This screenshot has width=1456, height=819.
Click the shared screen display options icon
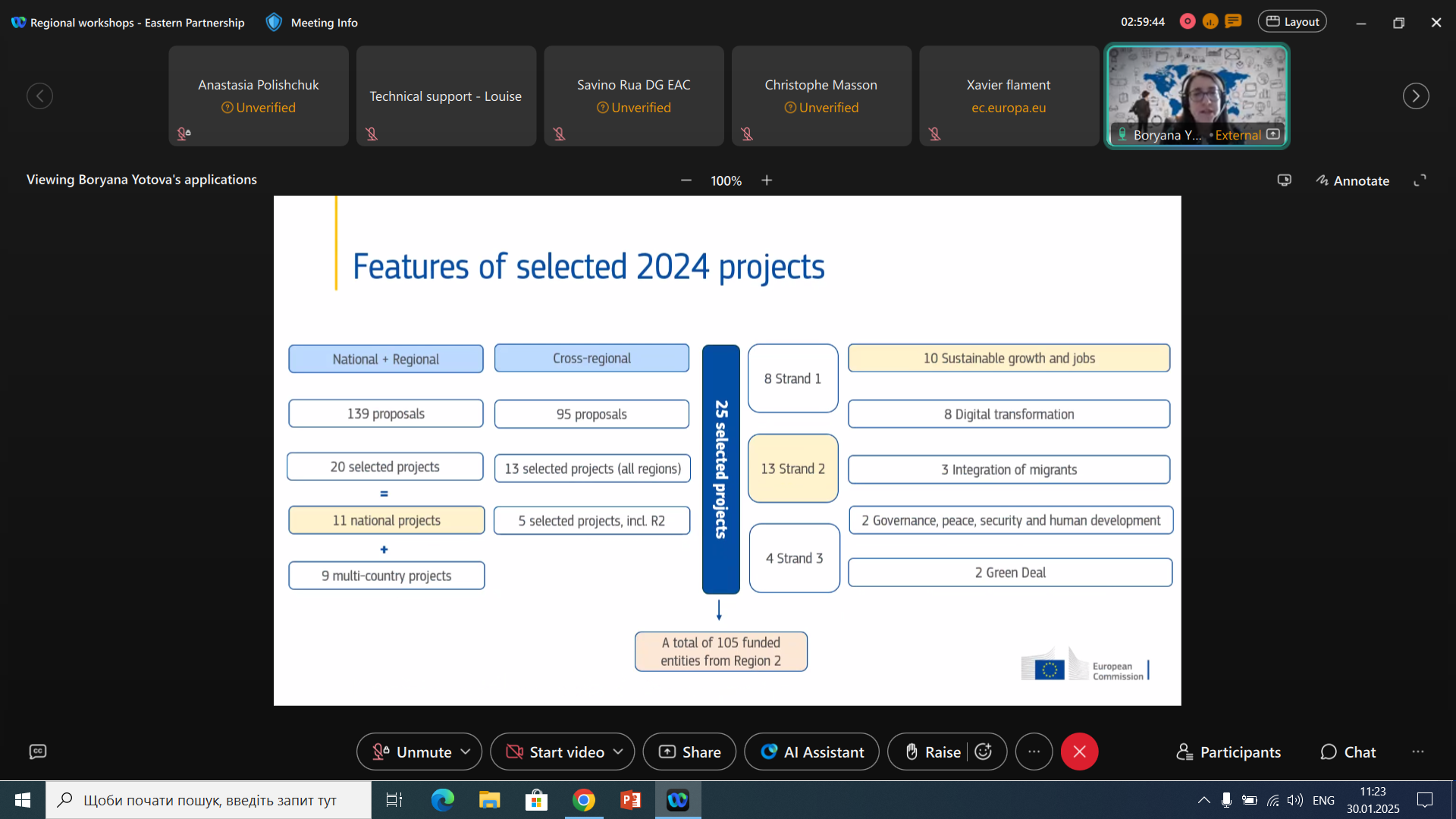pos(1284,180)
